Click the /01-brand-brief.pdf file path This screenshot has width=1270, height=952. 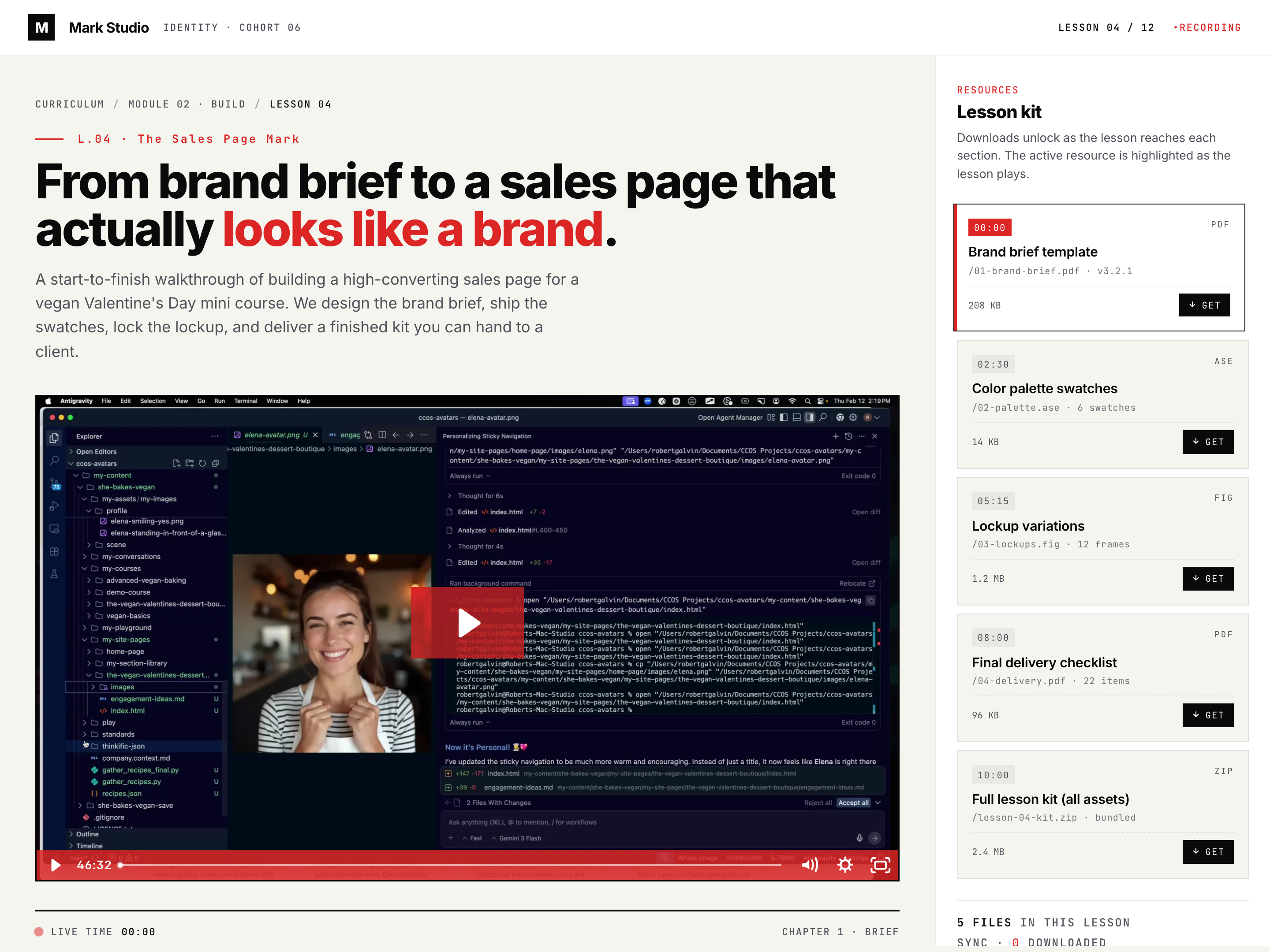click(1023, 271)
